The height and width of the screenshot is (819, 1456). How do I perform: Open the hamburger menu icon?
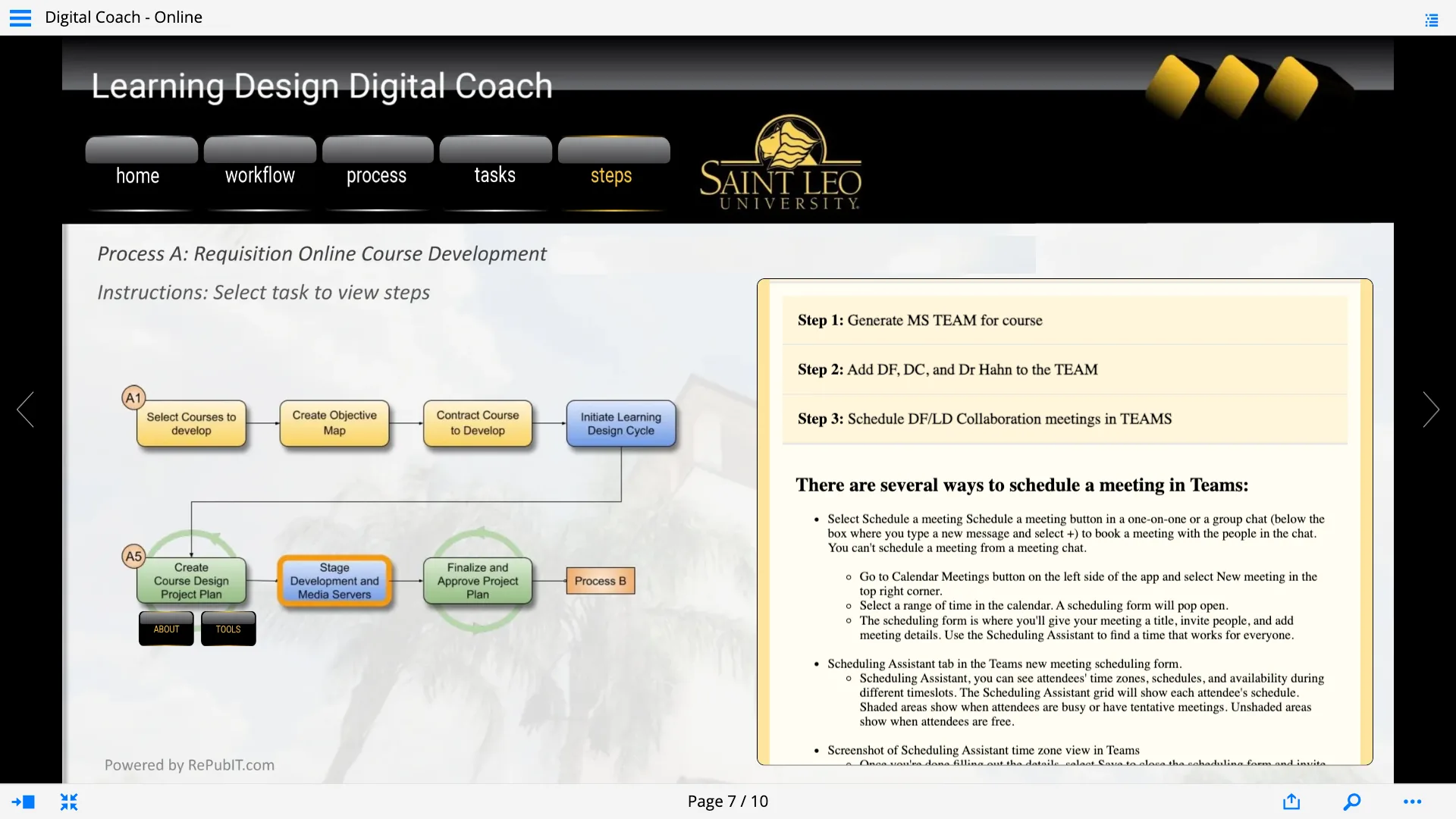click(20, 17)
